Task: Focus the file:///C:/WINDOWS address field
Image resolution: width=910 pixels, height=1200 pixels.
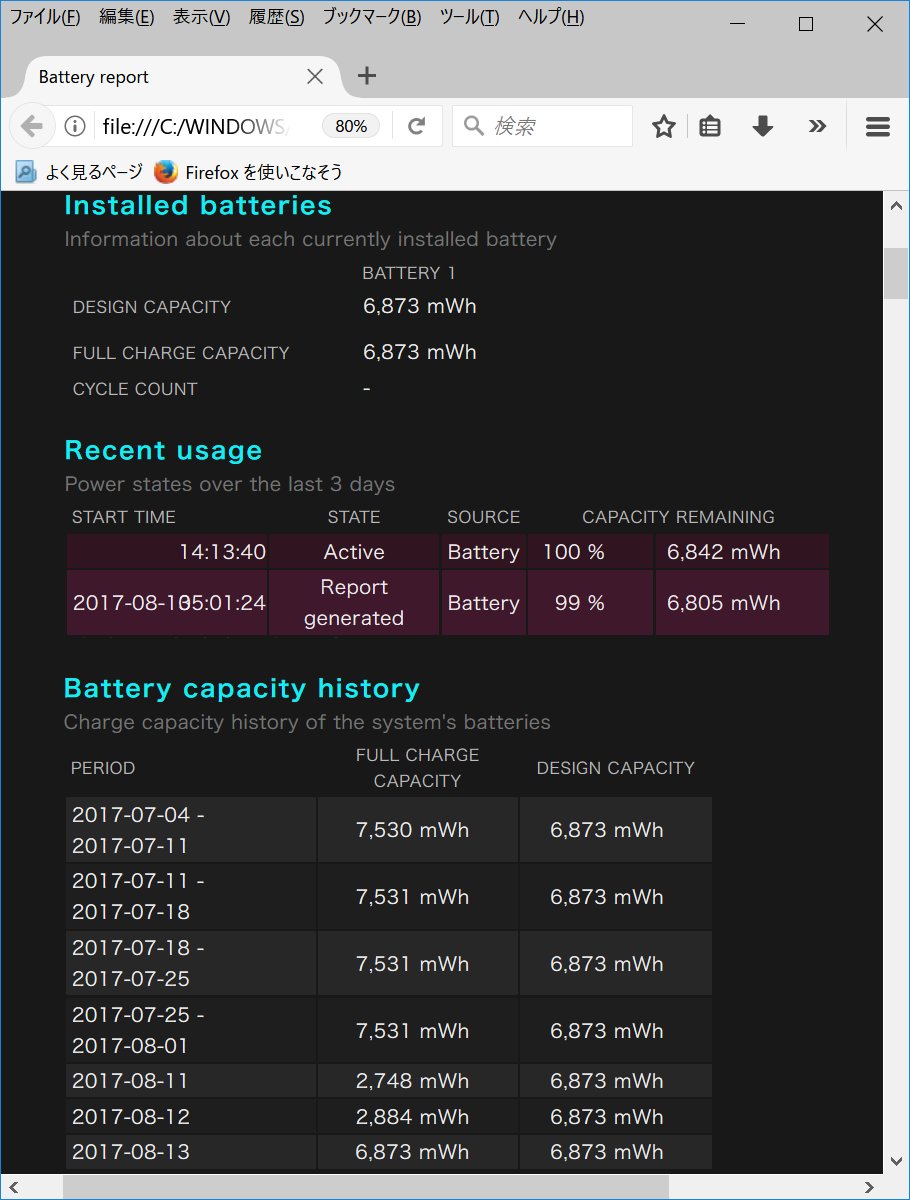Action: pos(195,126)
